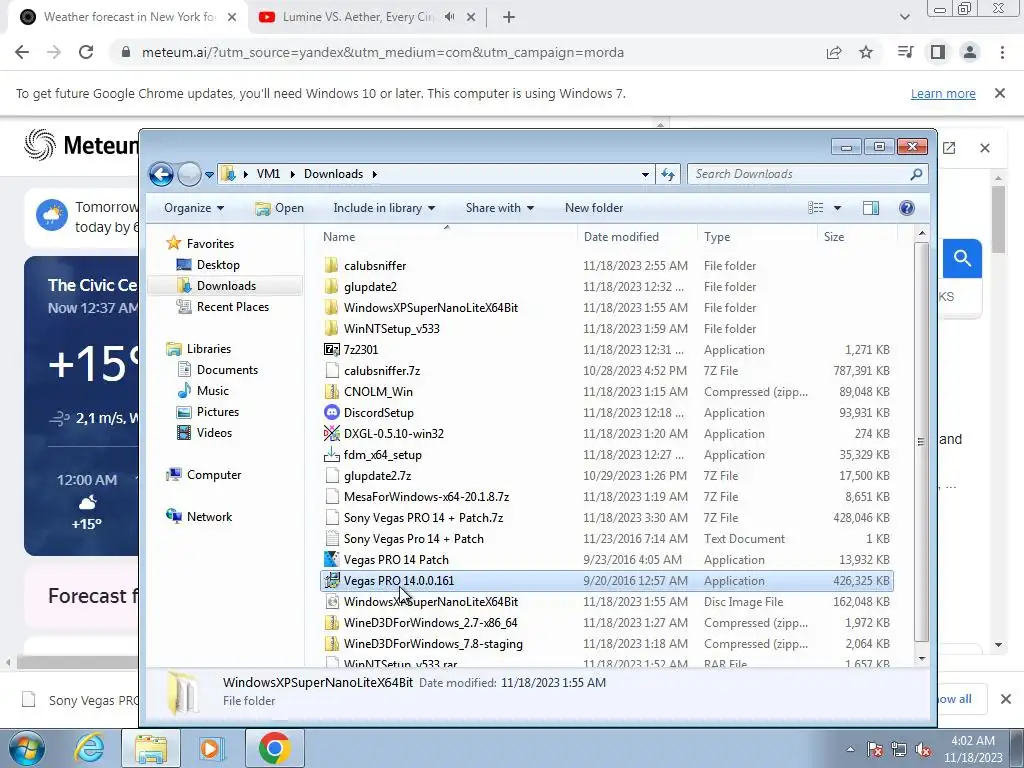Dismiss the Chrome update notification bar

point(999,93)
